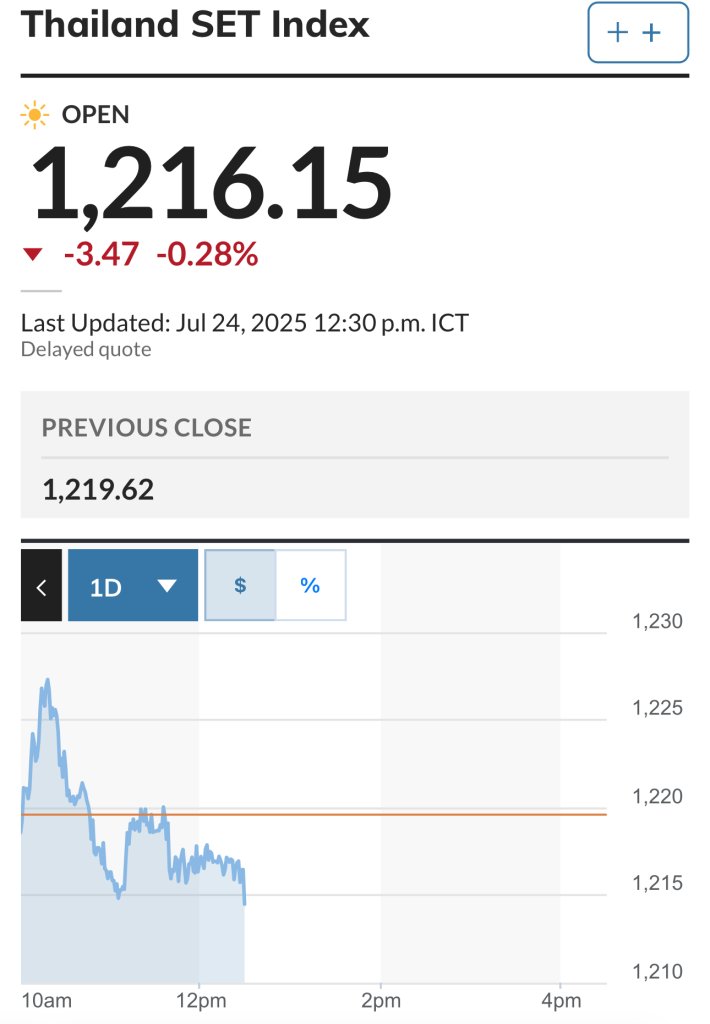Select the dollar sign chart mode
Viewport: 710px width, 1024px height.
pos(240,585)
